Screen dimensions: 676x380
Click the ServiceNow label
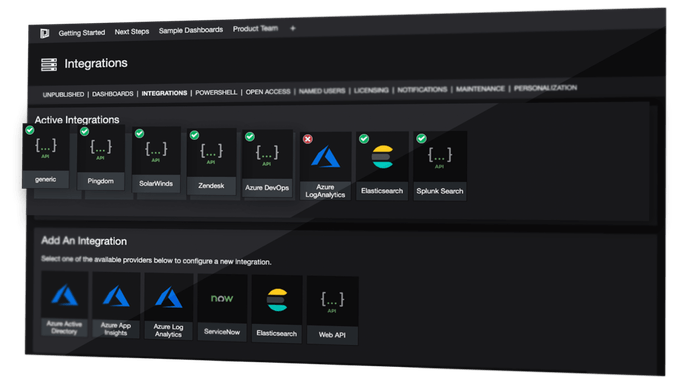click(x=222, y=332)
